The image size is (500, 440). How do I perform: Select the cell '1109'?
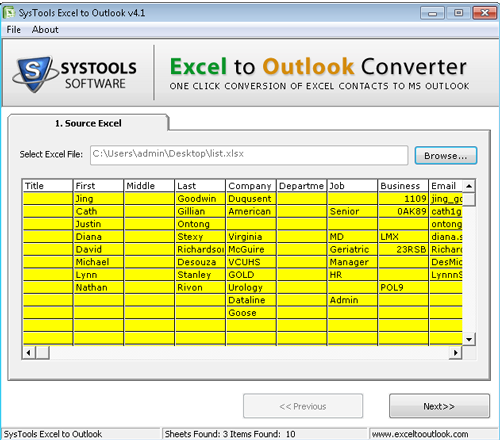[403, 199]
